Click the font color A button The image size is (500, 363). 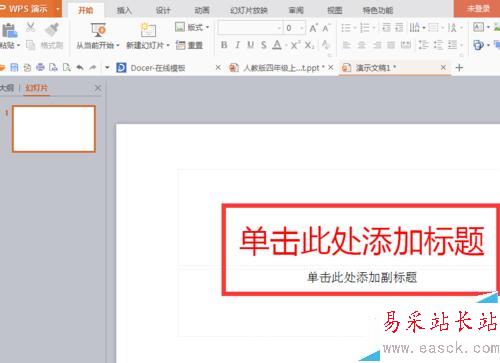(277, 45)
